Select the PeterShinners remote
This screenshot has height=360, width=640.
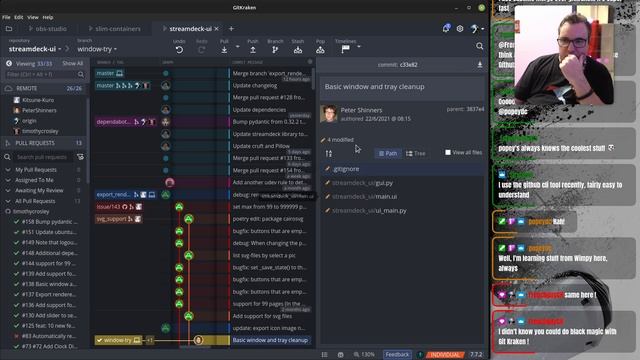39,110
